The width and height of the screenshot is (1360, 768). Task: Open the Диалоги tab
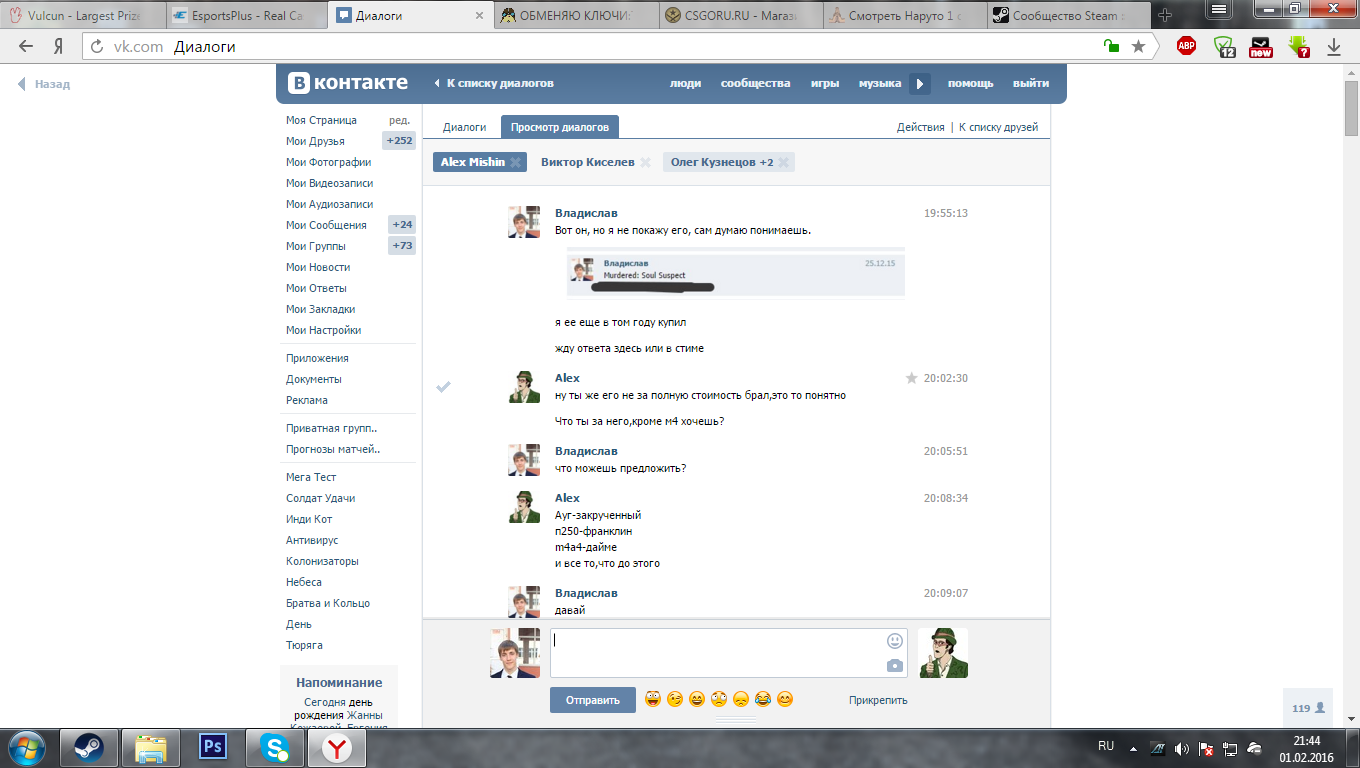(x=465, y=127)
